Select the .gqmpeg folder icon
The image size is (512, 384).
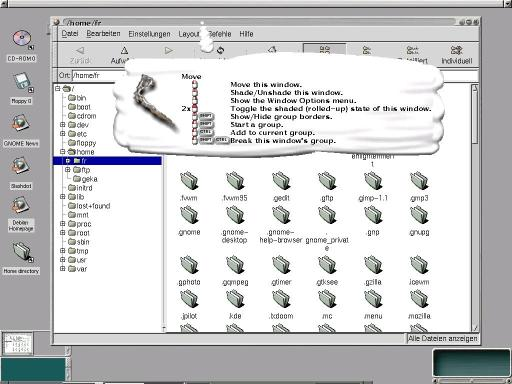coord(235,265)
